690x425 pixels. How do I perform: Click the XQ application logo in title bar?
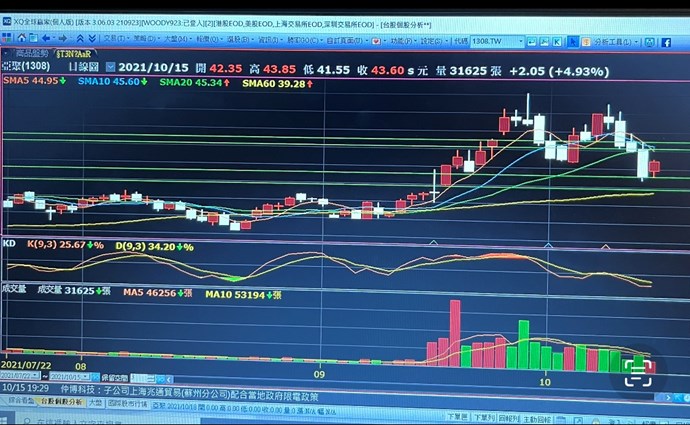[6, 21]
